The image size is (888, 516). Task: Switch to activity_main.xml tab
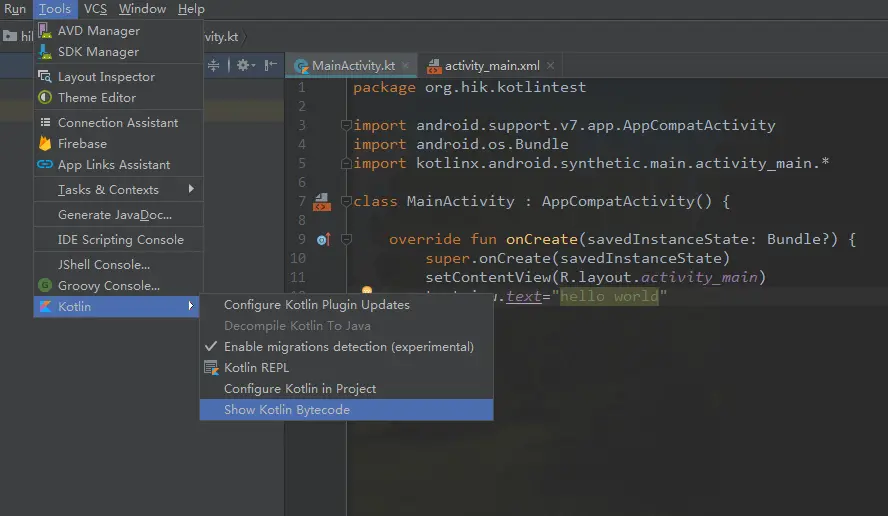[492, 66]
